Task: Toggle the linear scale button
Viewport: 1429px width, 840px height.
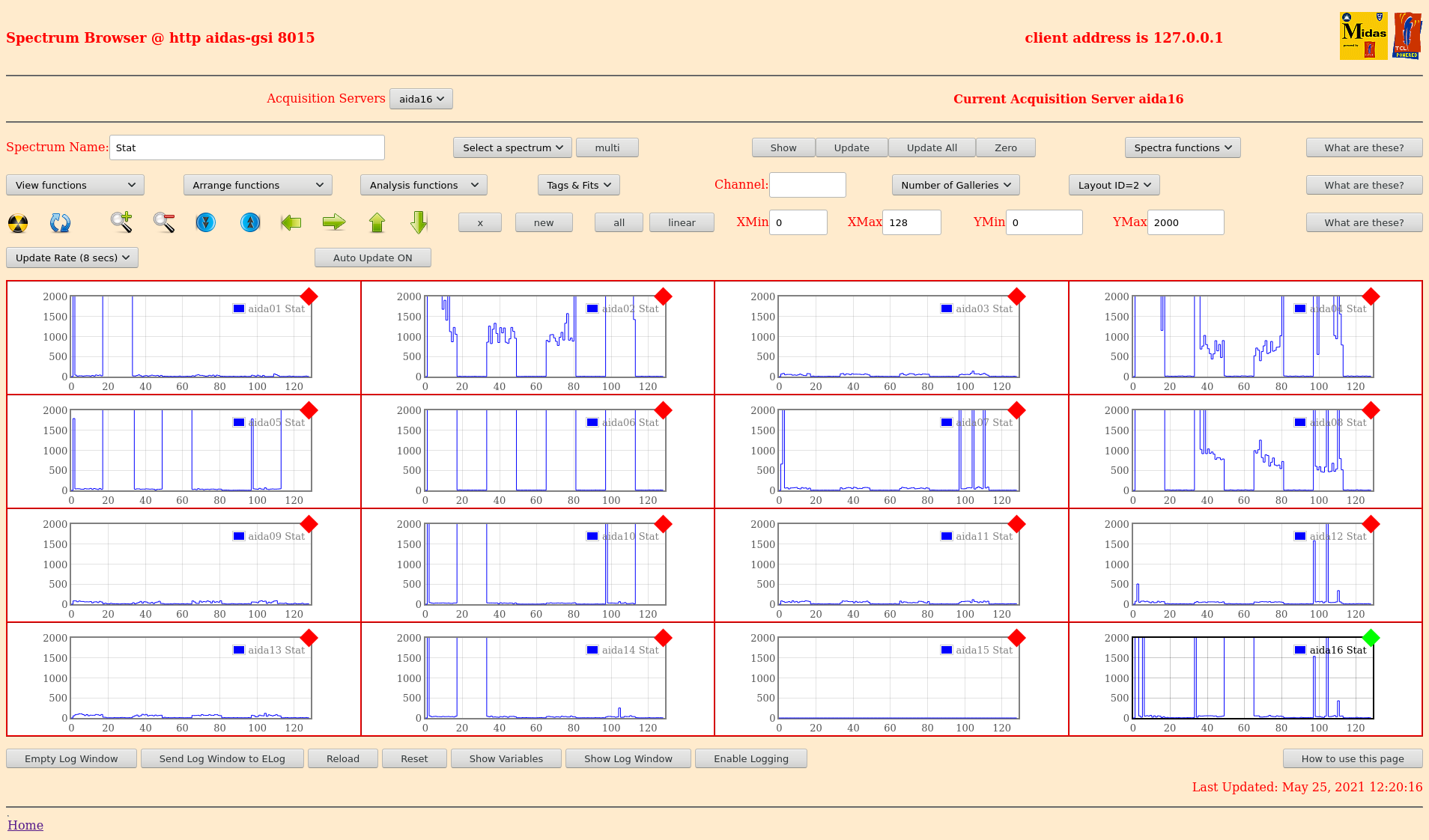Action: coord(681,222)
